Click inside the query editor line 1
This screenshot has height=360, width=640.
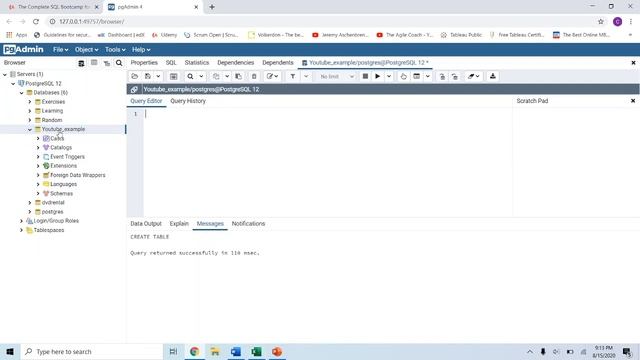coord(327,114)
